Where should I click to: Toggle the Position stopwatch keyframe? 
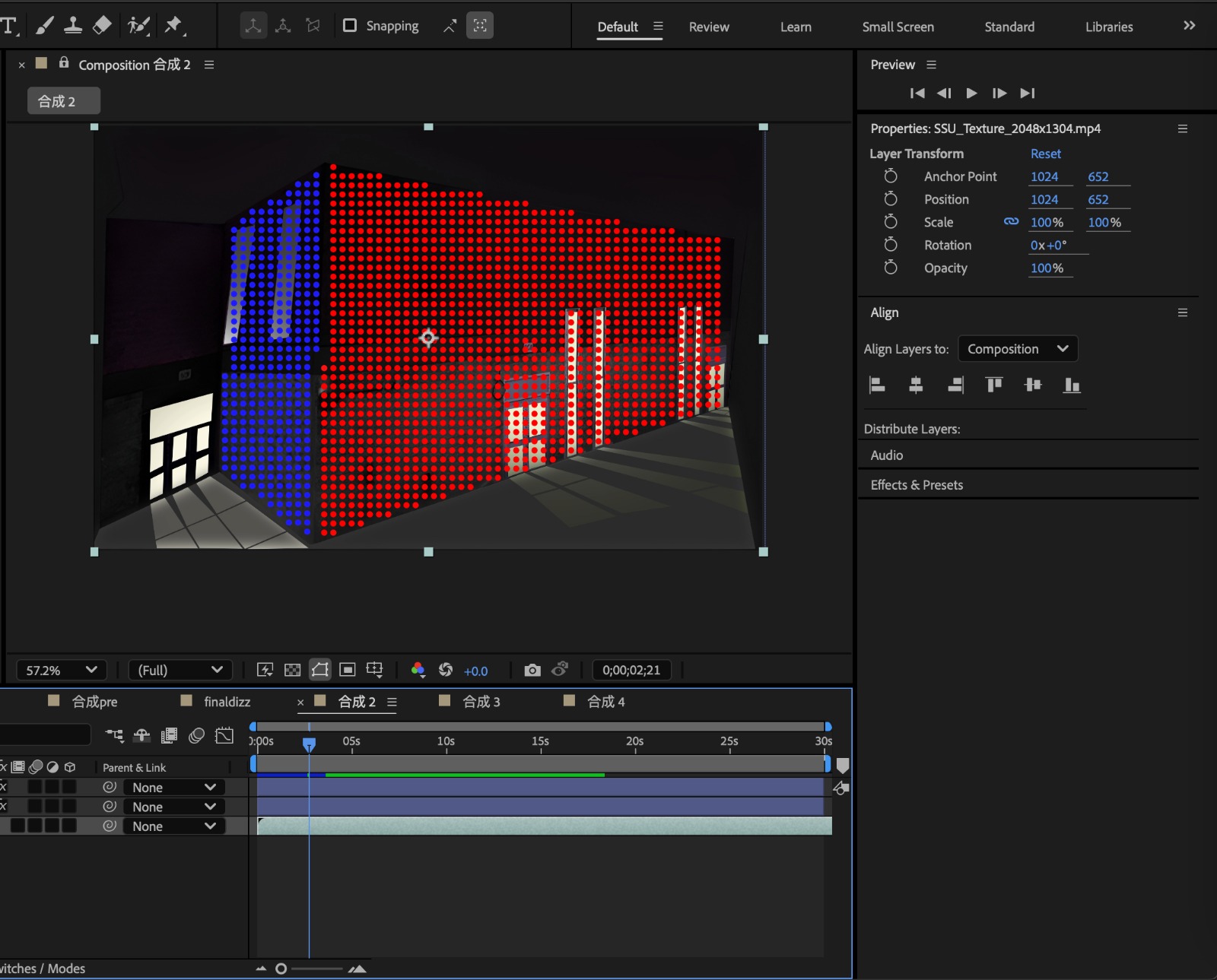click(x=891, y=199)
